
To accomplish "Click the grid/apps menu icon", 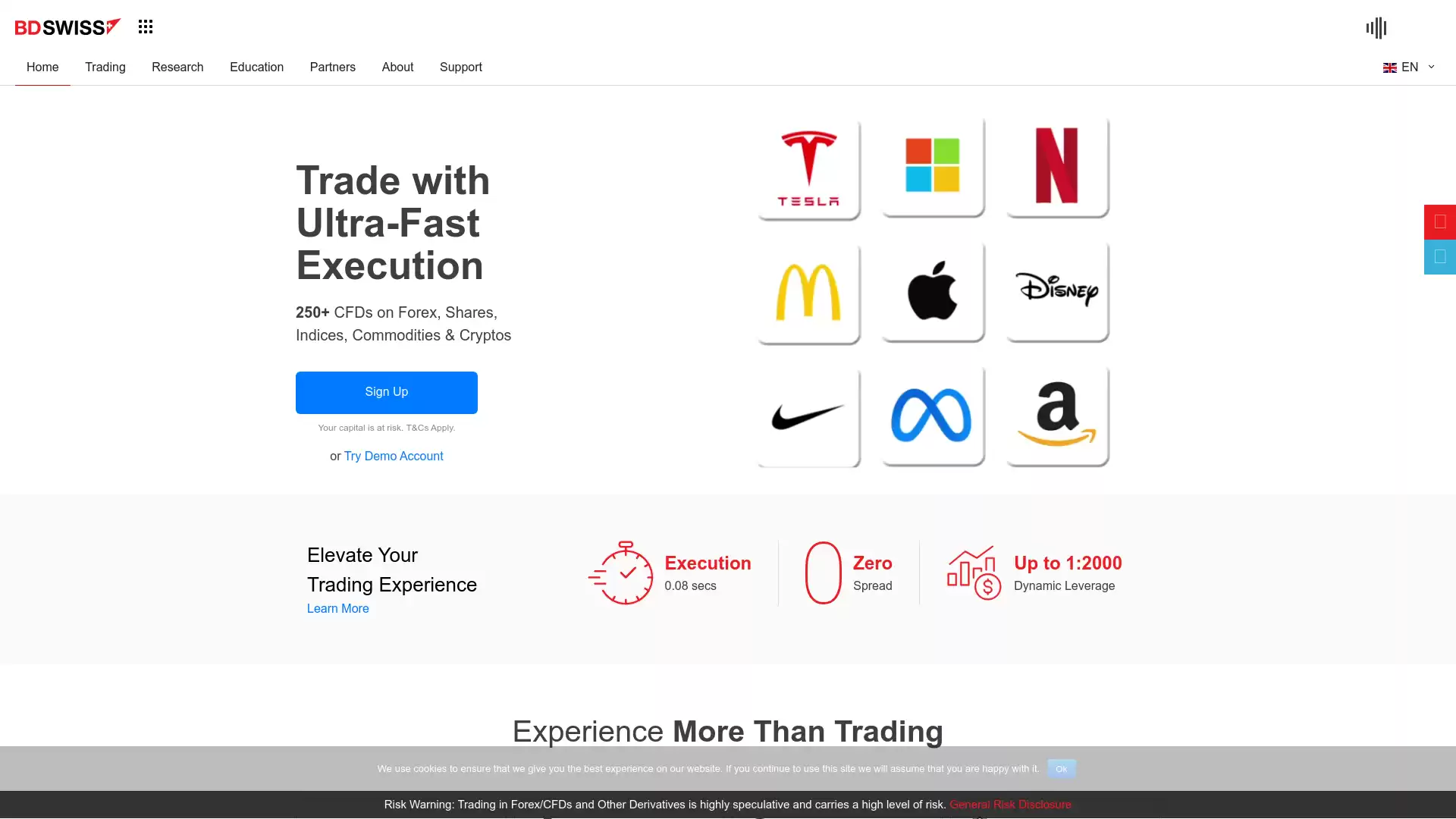I will (x=145, y=26).
